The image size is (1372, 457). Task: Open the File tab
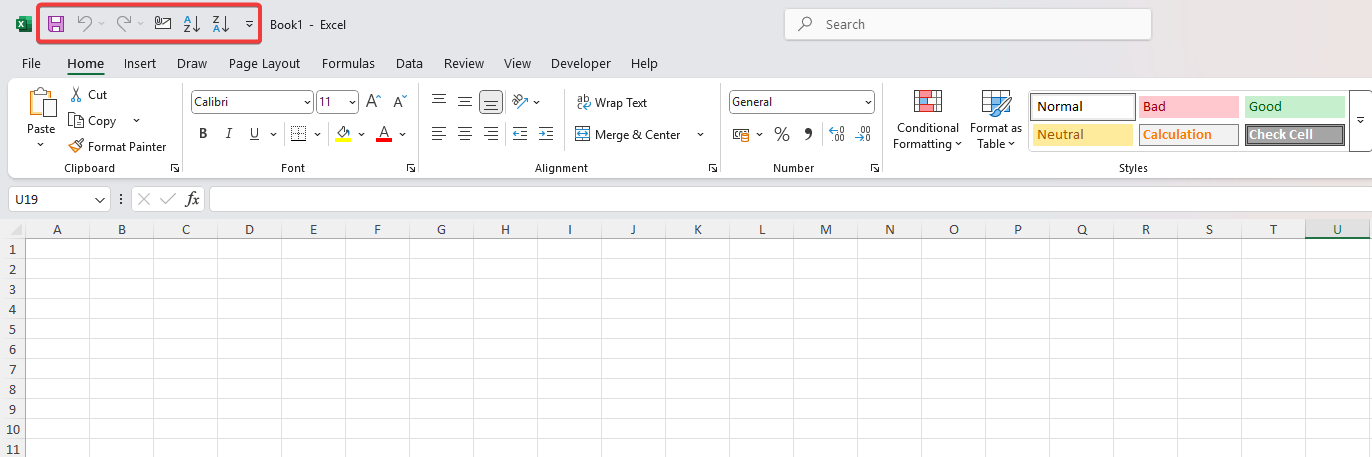31,63
